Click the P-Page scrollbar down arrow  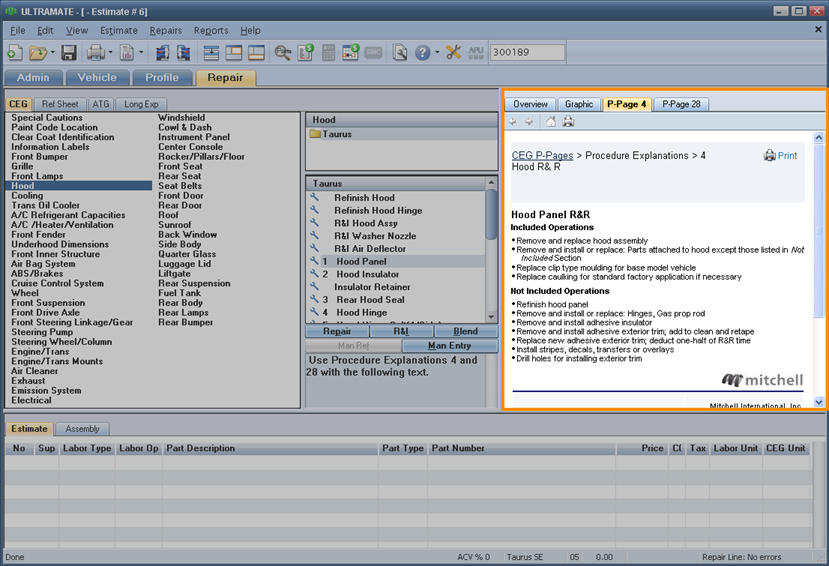click(x=820, y=401)
